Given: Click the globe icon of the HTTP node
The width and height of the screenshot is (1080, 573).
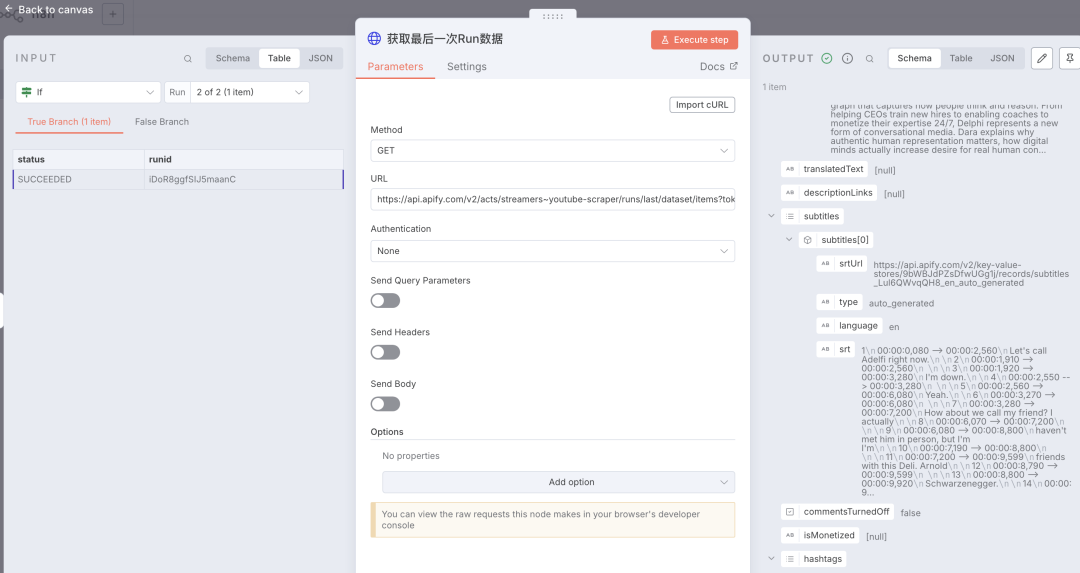Looking at the screenshot, I should [375, 39].
